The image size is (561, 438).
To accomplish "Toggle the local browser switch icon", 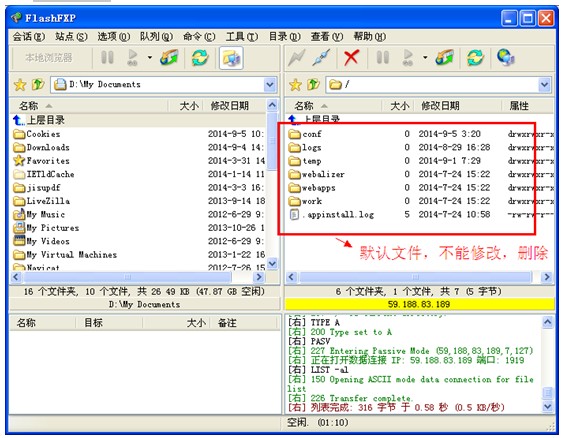I will tap(231, 57).
